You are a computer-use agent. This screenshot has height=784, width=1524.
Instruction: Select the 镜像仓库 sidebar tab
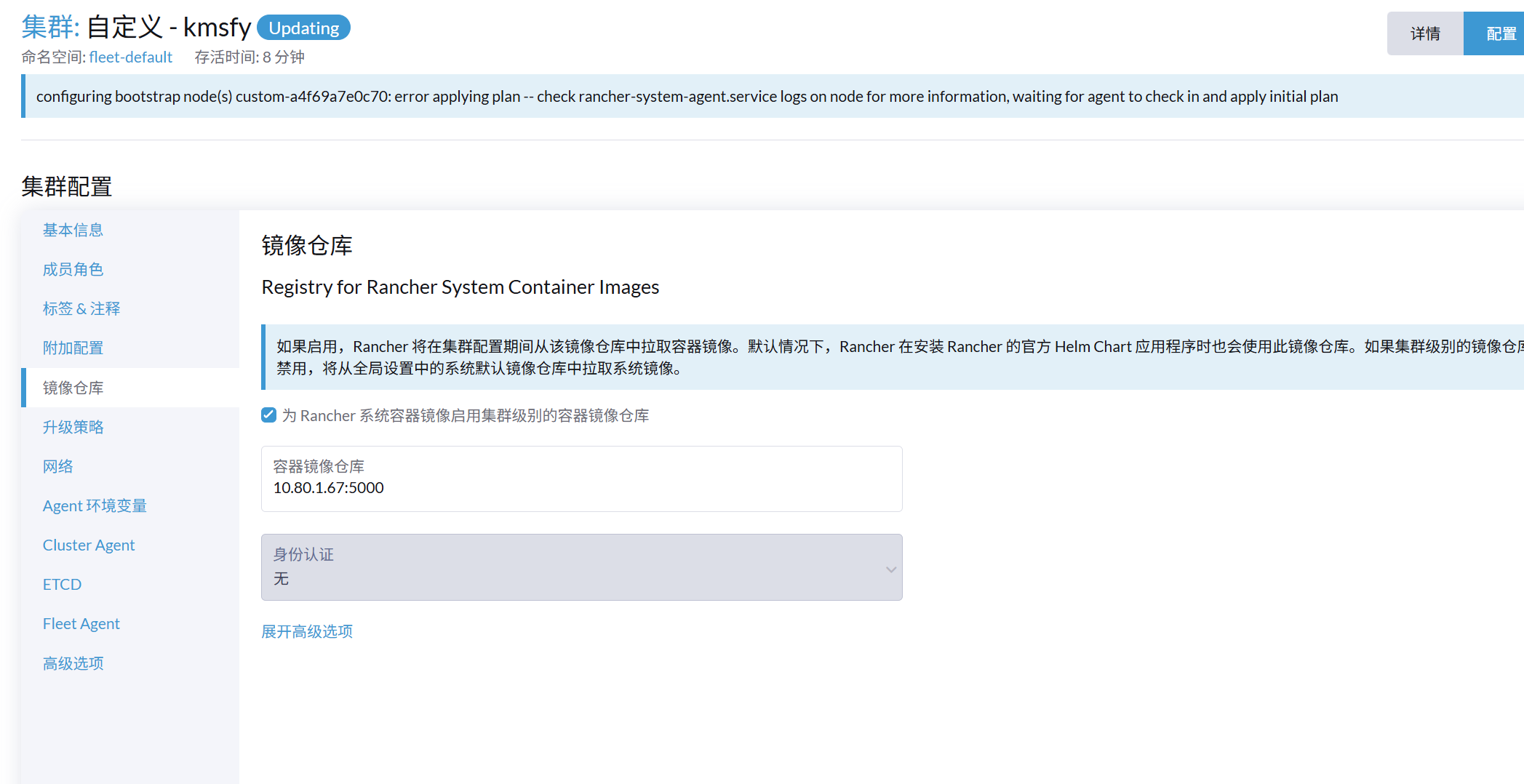point(73,388)
